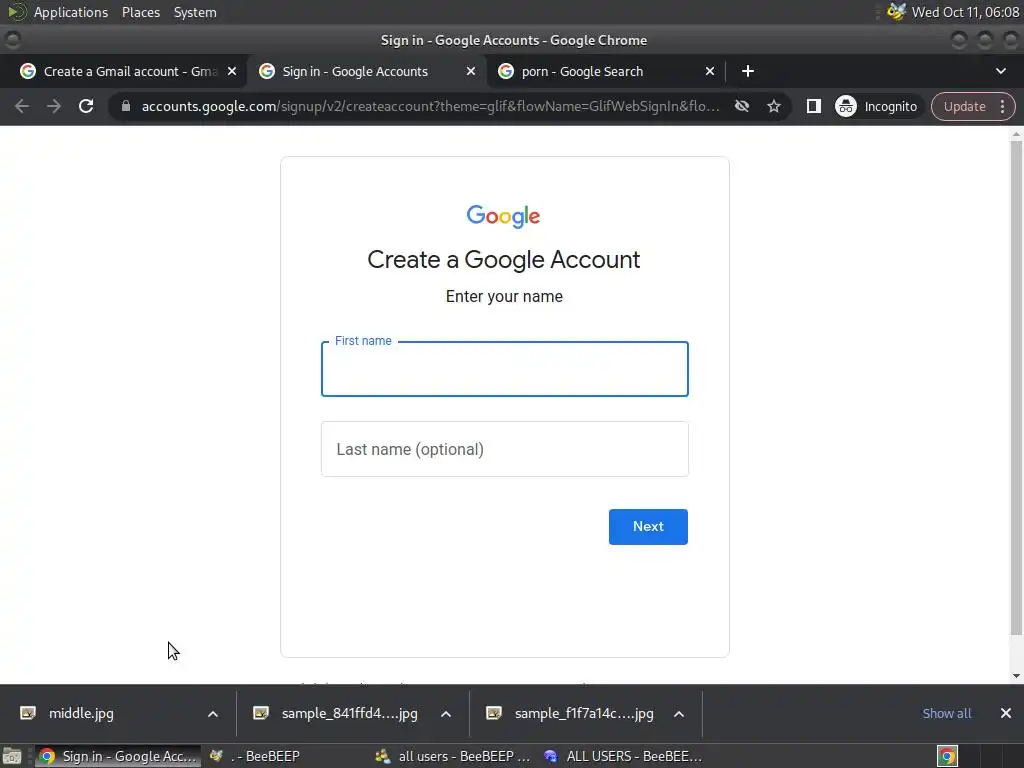1024x768 pixels.
Task: Open the Applications menu
Action: 71,12
